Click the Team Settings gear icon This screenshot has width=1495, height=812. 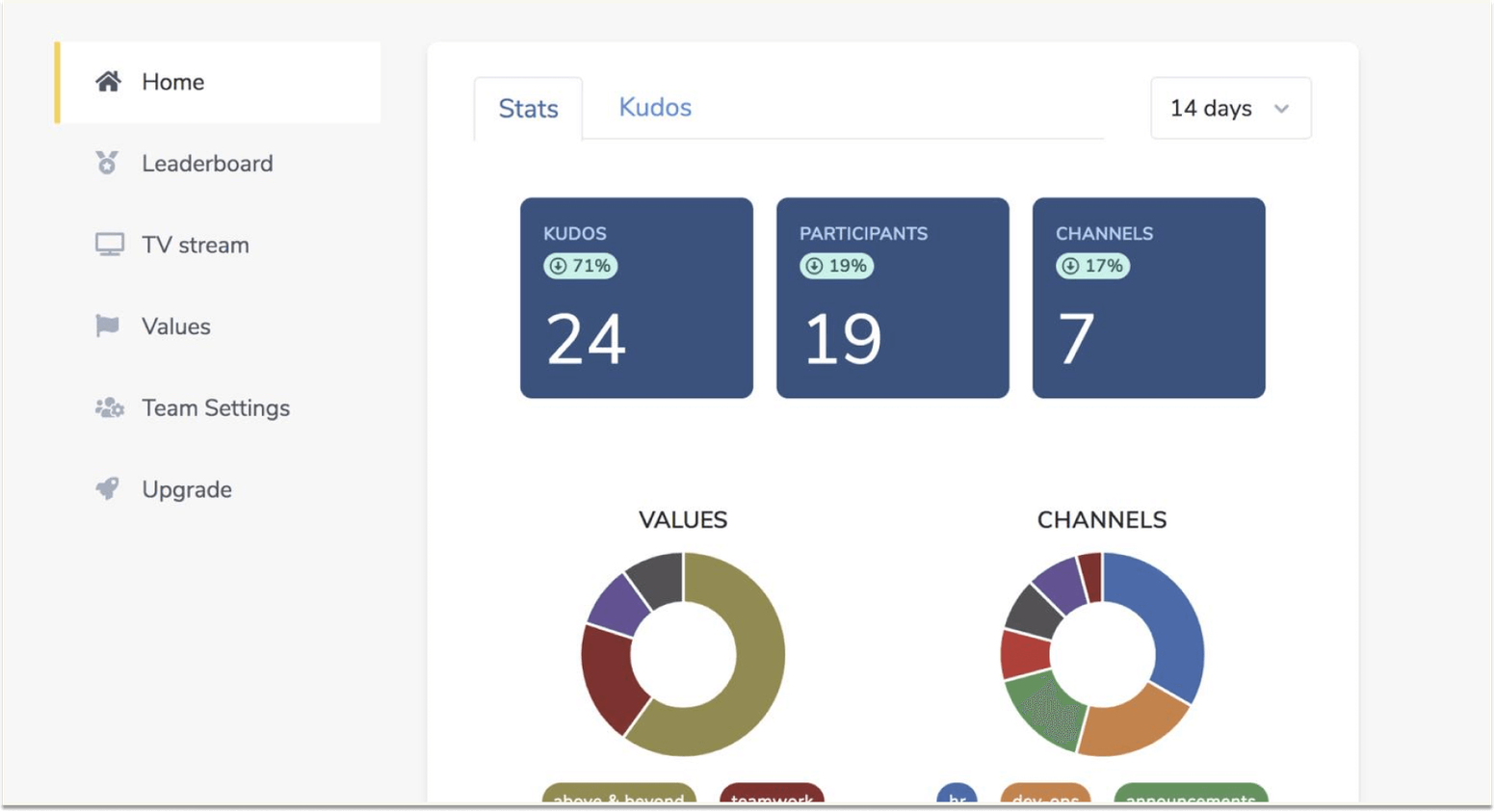pos(110,408)
